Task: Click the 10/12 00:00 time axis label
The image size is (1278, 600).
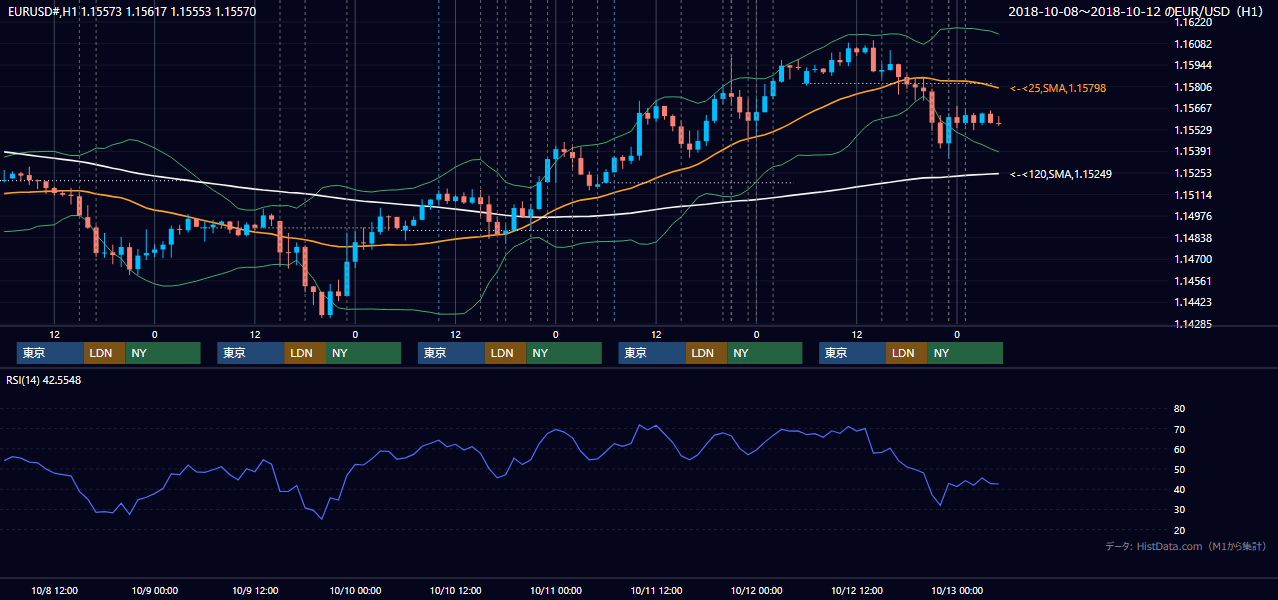Action: click(756, 590)
